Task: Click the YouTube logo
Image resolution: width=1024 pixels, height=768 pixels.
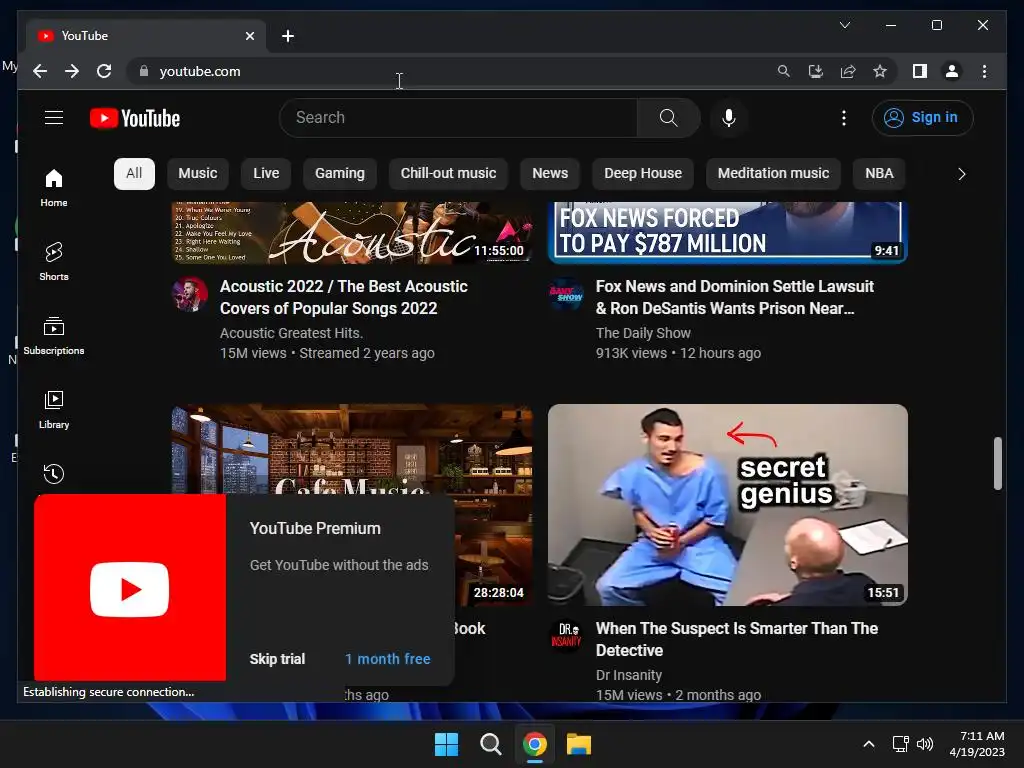Action: (x=135, y=118)
